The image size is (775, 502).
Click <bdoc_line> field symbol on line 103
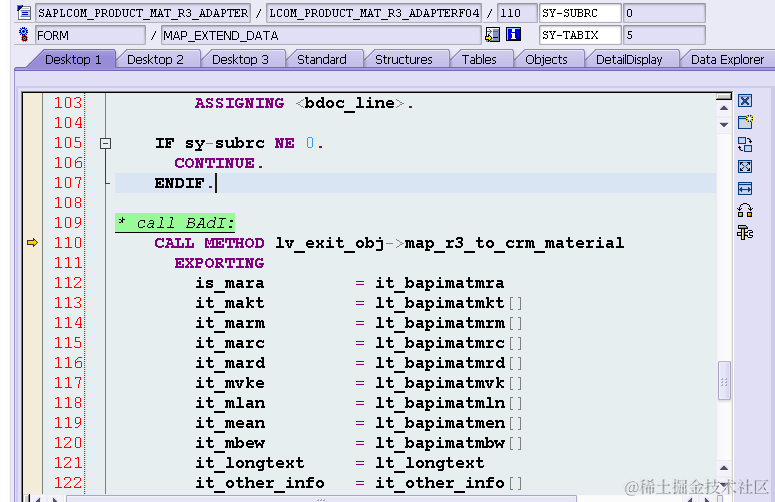(349, 103)
